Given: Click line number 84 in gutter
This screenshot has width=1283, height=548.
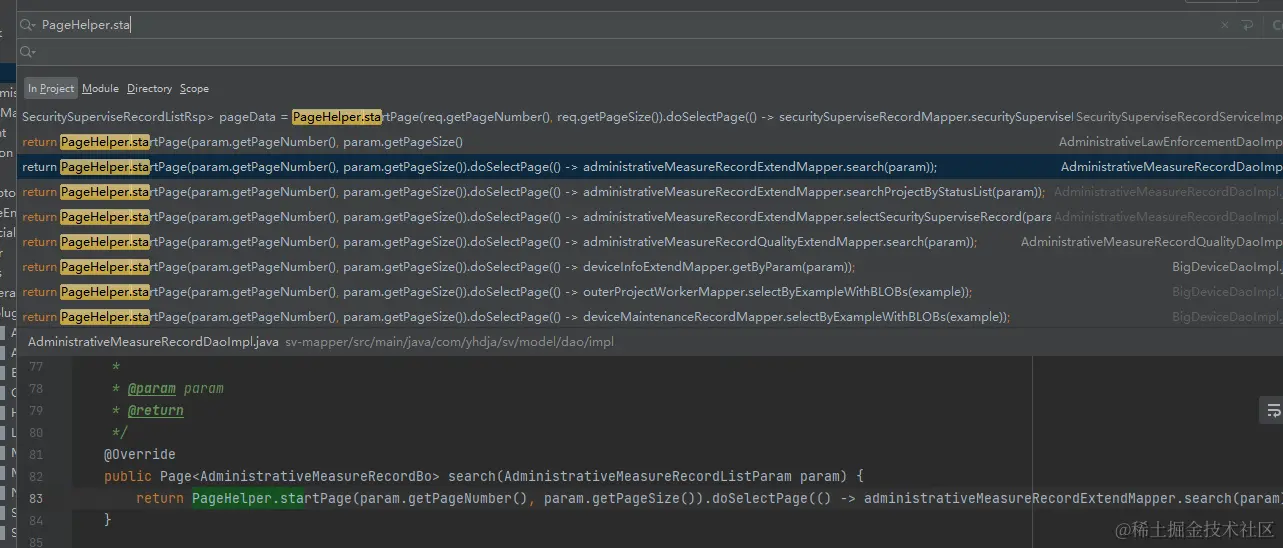Looking at the screenshot, I should point(36,520).
